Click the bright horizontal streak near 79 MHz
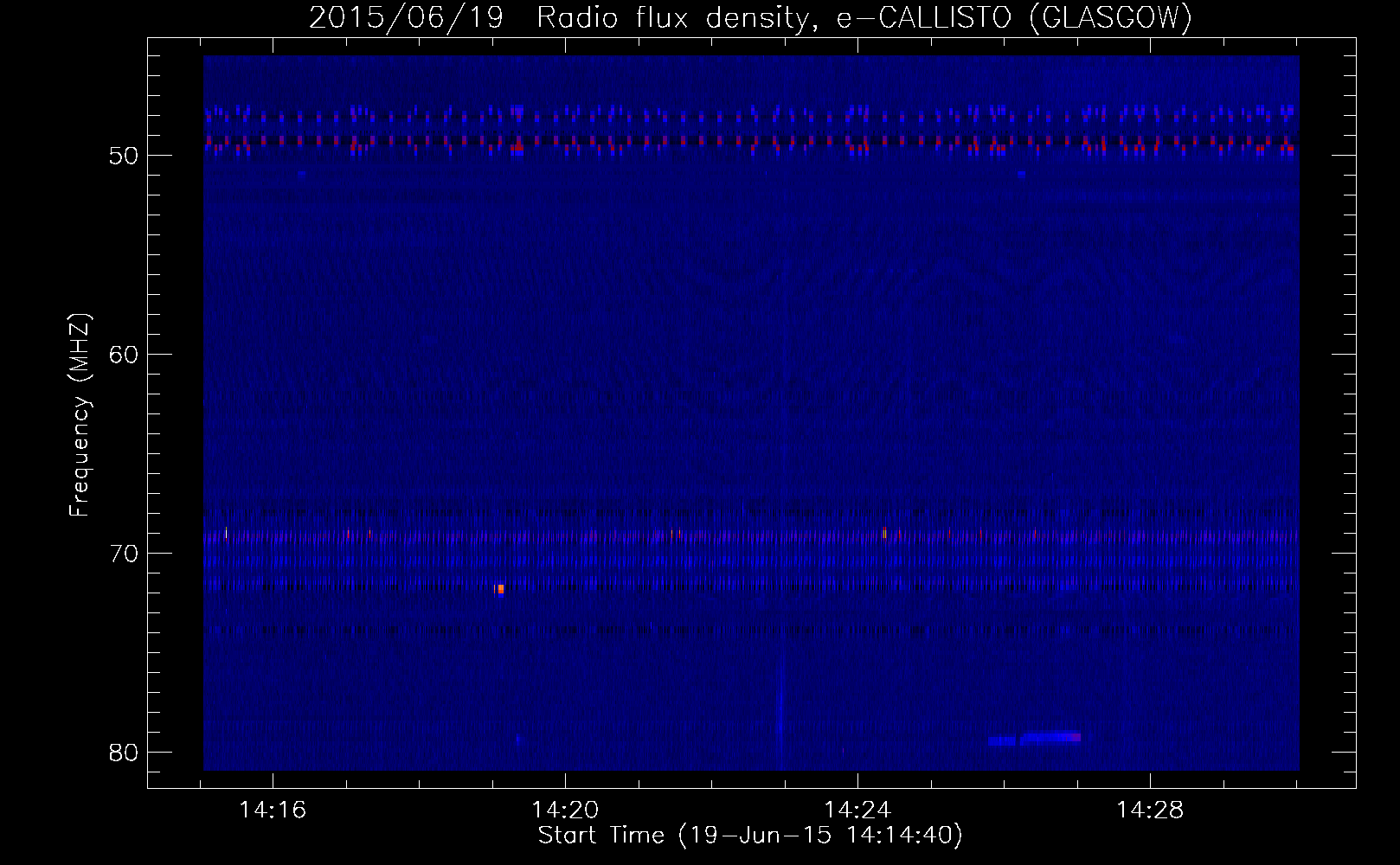Image resolution: width=1400 pixels, height=865 pixels. pyautogui.click(x=1035, y=739)
